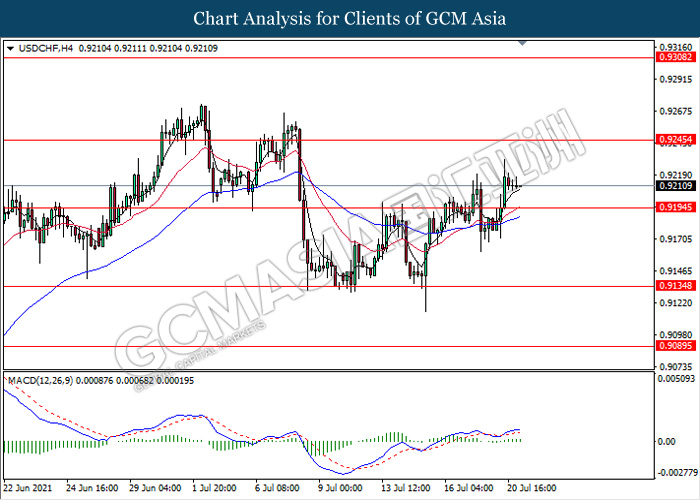Click the MACD scale value -0.002779
Screen dimensions: 700x500
[676, 472]
